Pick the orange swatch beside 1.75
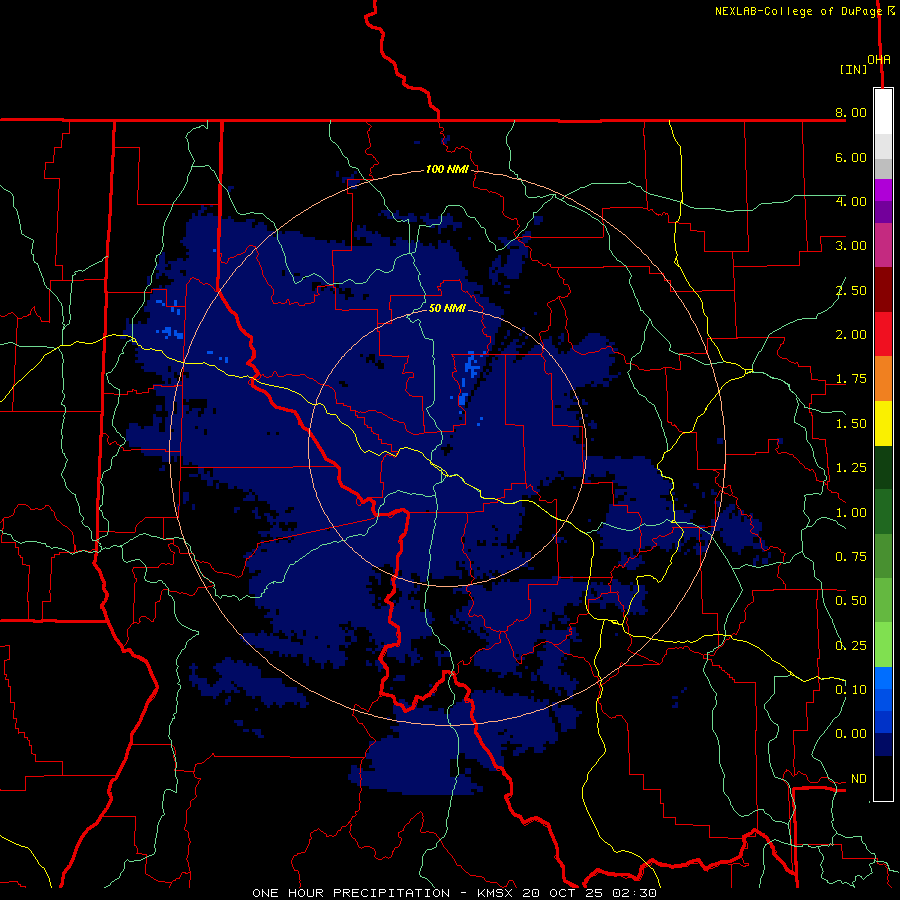Screen dimensions: 900x900 pyautogui.click(x=883, y=379)
